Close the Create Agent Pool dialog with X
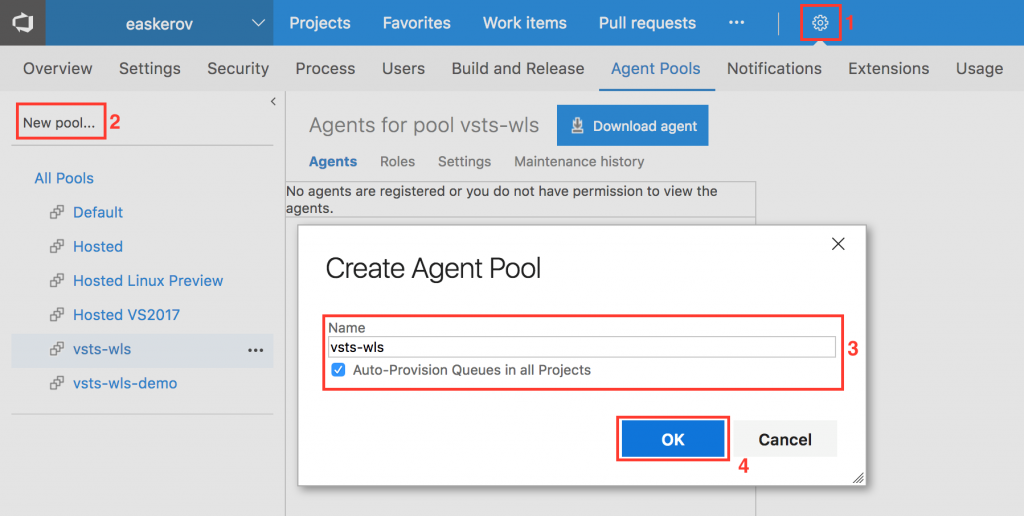Viewport: 1024px width, 516px height. pyautogui.click(x=838, y=244)
